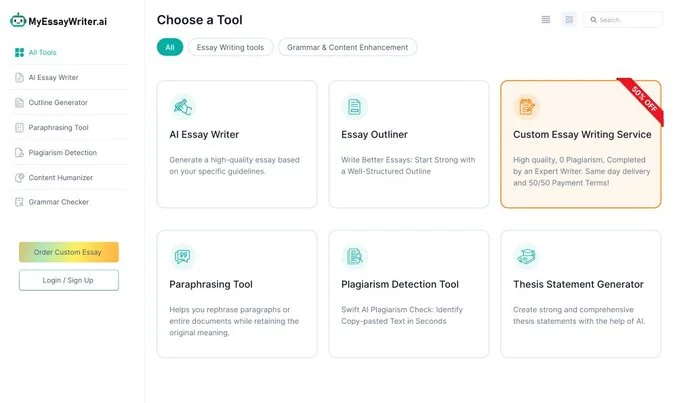The image size is (683, 403).
Task: Open Custom Essay Writing Service card title
Action: (582, 135)
